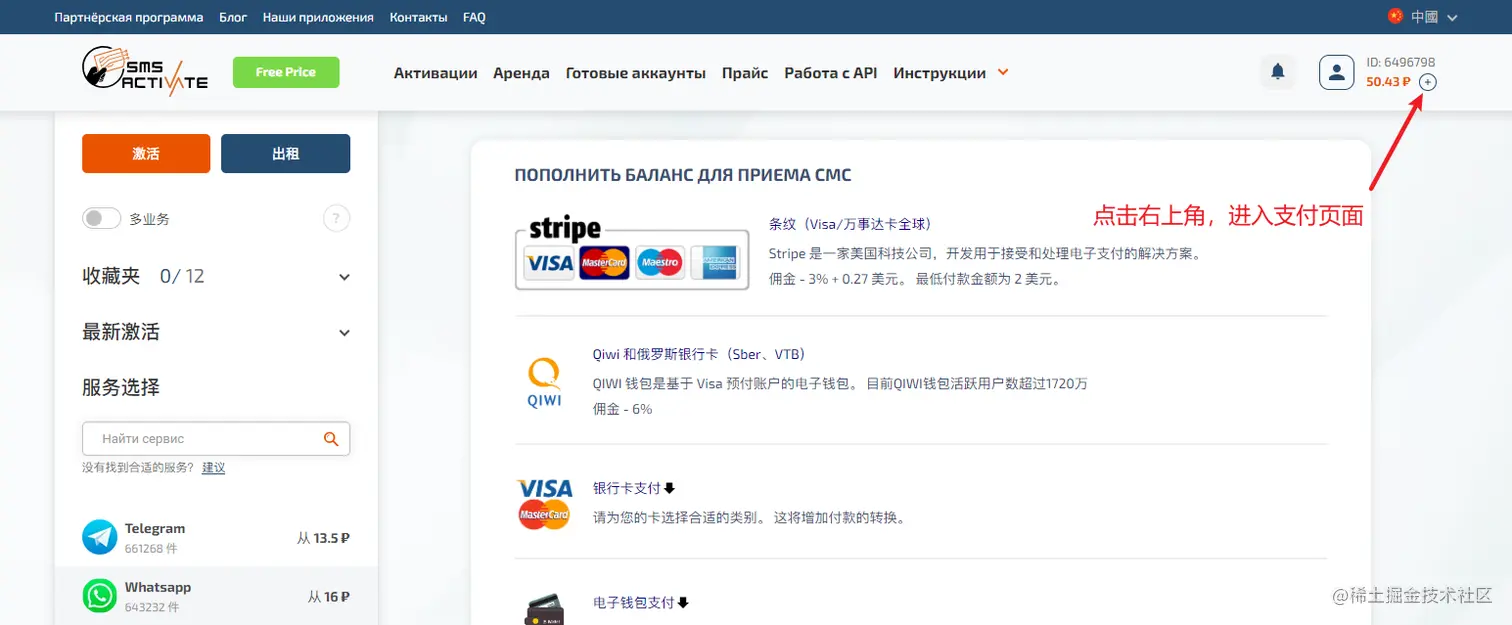Viewport: 1512px width, 625px height.
Task: Click the green Free Price button
Action: (286, 72)
